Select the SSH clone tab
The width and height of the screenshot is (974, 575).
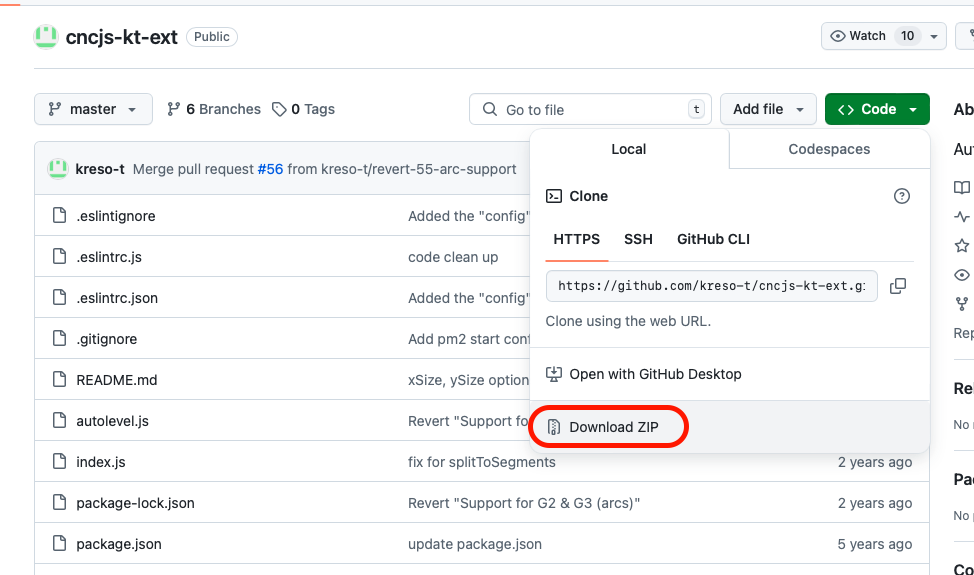[638, 240]
